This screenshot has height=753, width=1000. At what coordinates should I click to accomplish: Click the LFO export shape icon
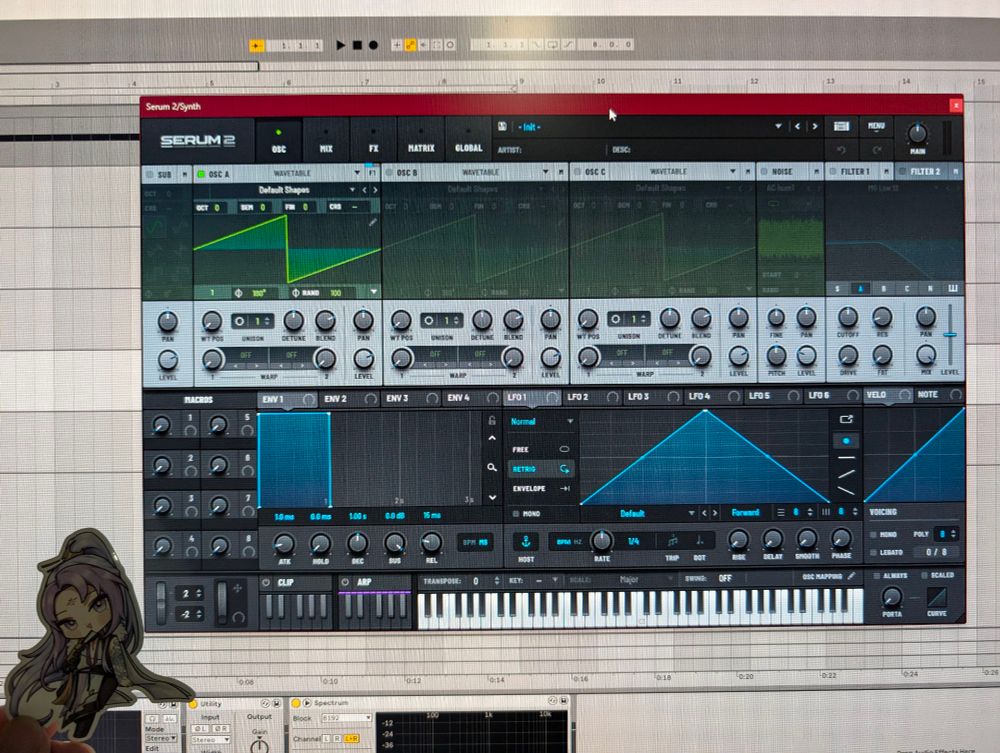[846, 419]
